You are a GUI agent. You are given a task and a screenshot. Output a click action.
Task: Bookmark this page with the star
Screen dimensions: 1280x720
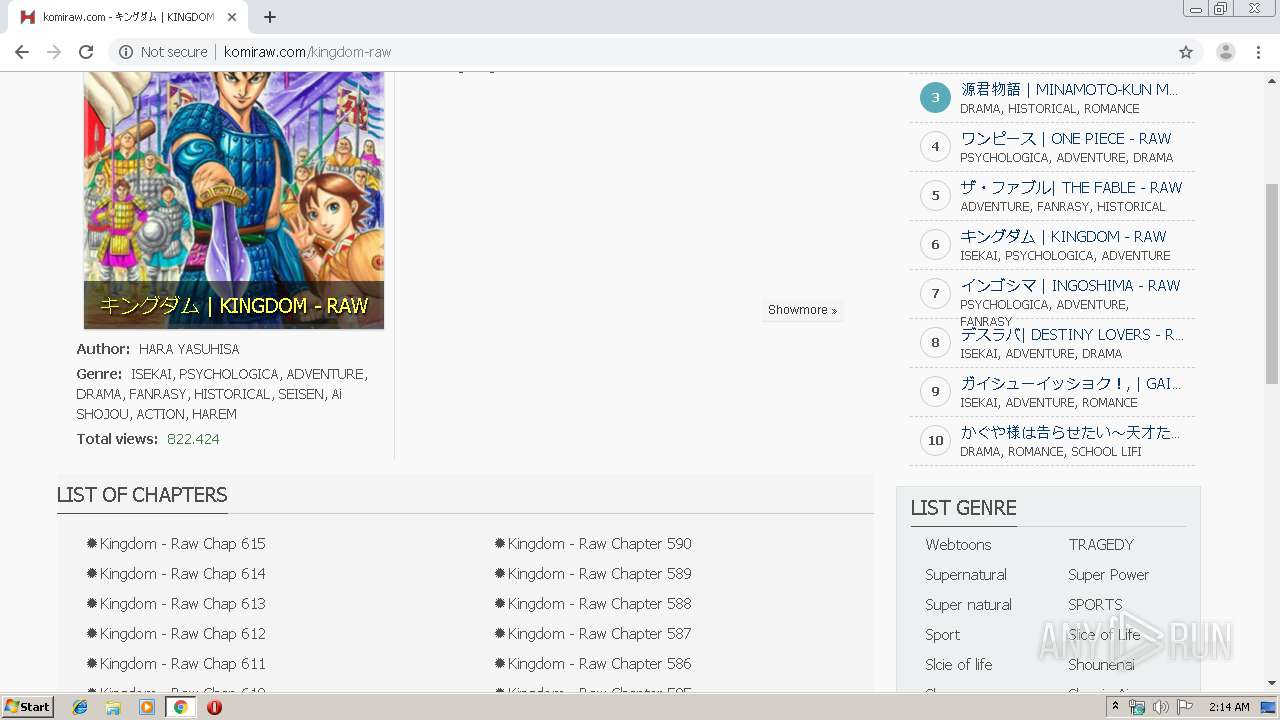[x=1186, y=52]
